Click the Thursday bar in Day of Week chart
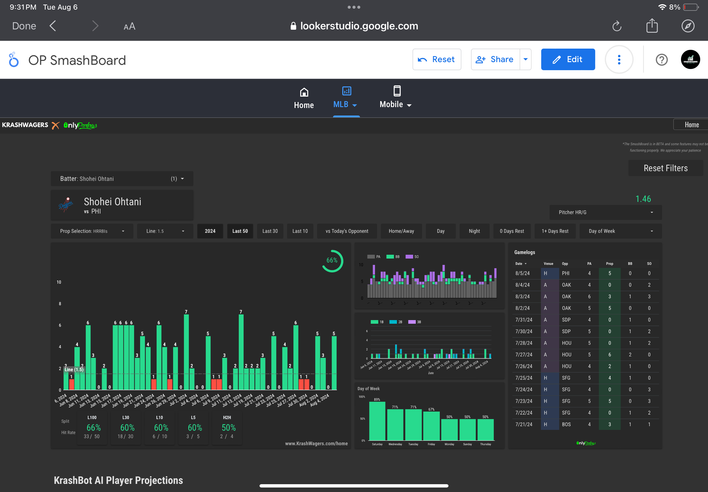Image resolution: width=708 pixels, height=492 pixels. [485, 429]
